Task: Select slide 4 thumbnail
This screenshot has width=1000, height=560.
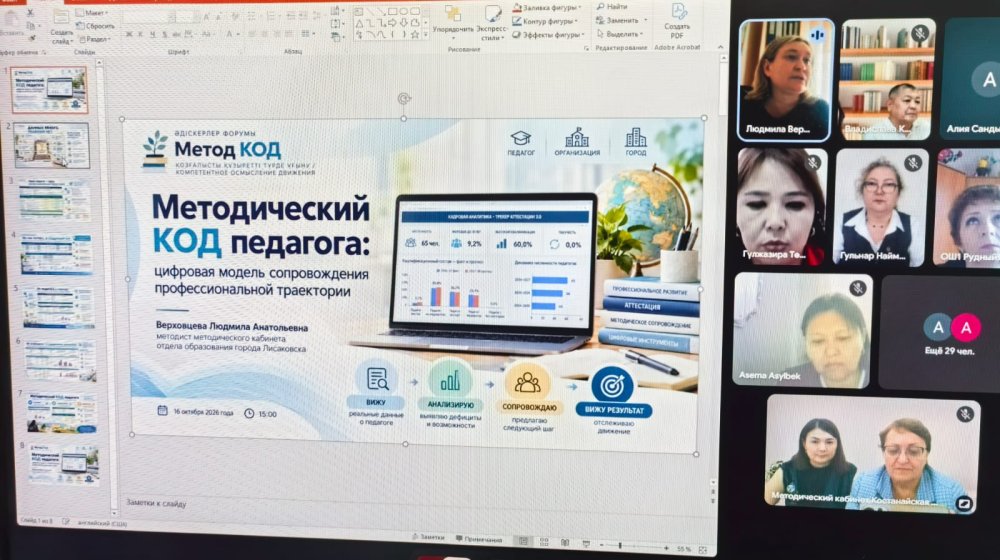Action: click(x=56, y=254)
